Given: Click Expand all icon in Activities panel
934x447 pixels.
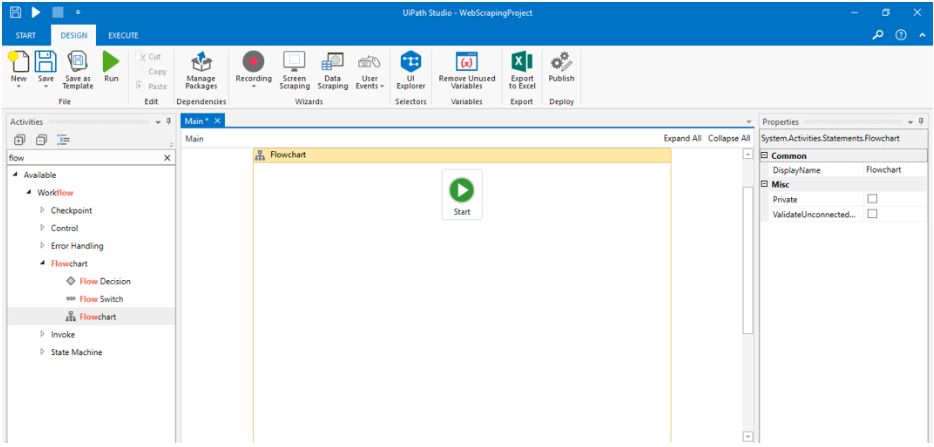Looking at the screenshot, I should 20,140.
